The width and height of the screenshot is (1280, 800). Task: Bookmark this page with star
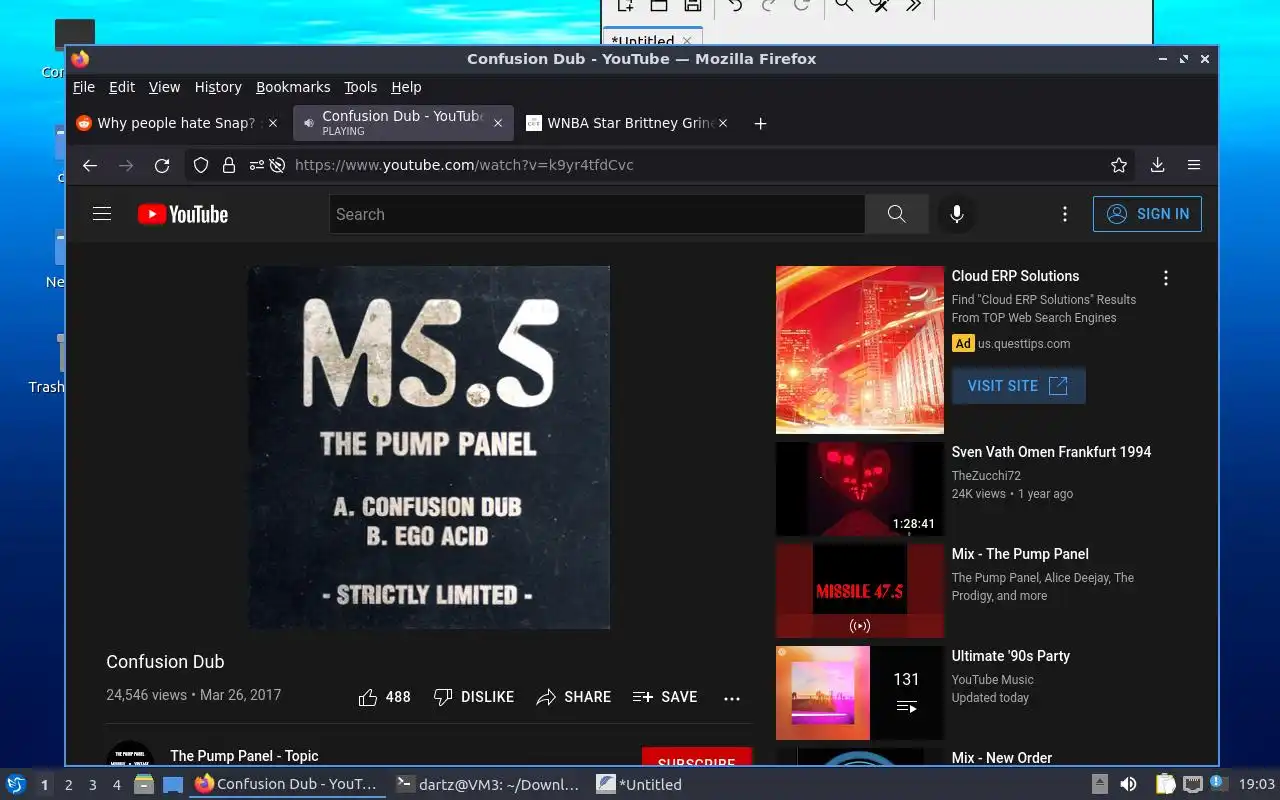[x=1119, y=165]
